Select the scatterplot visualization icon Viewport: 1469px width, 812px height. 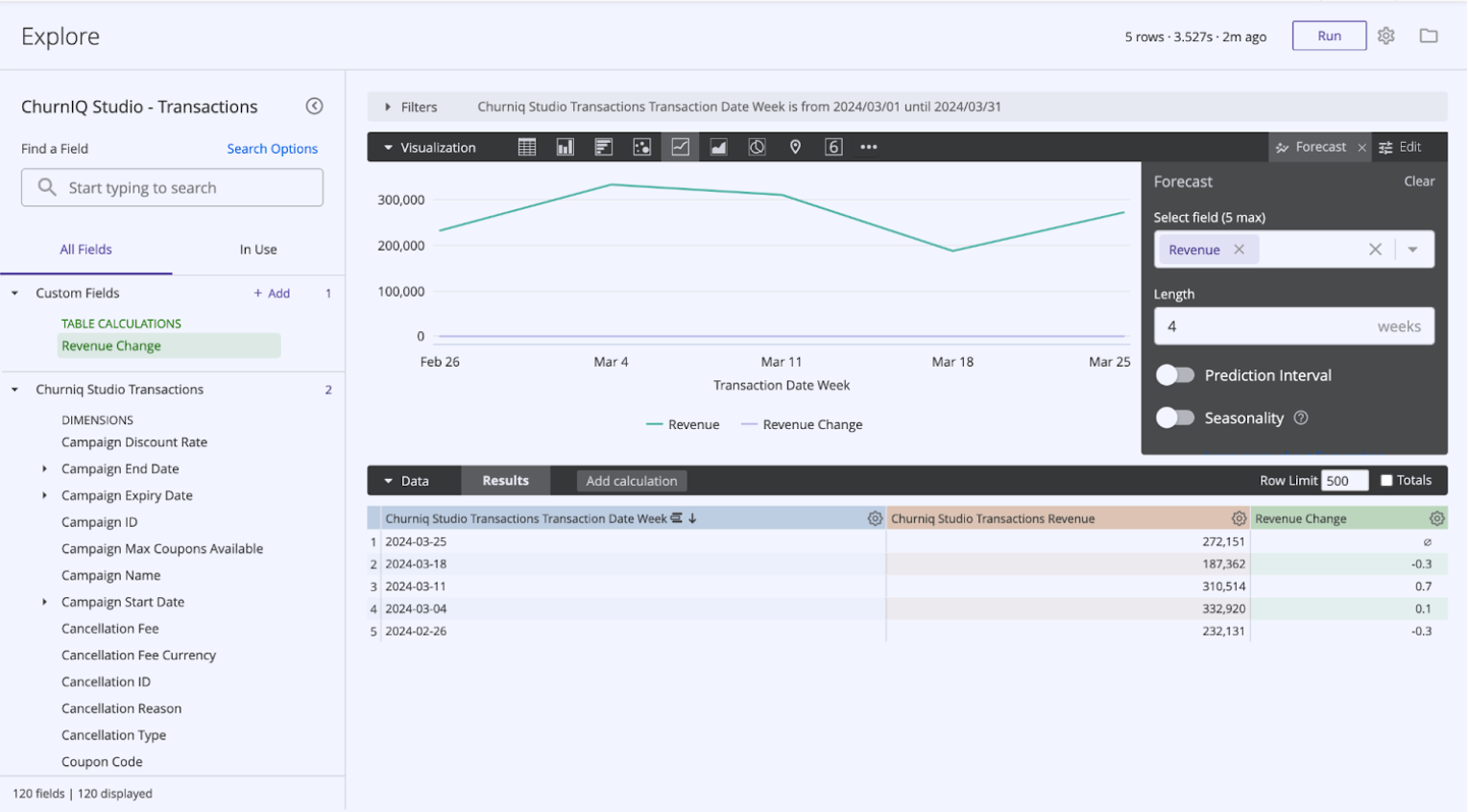(x=642, y=147)
